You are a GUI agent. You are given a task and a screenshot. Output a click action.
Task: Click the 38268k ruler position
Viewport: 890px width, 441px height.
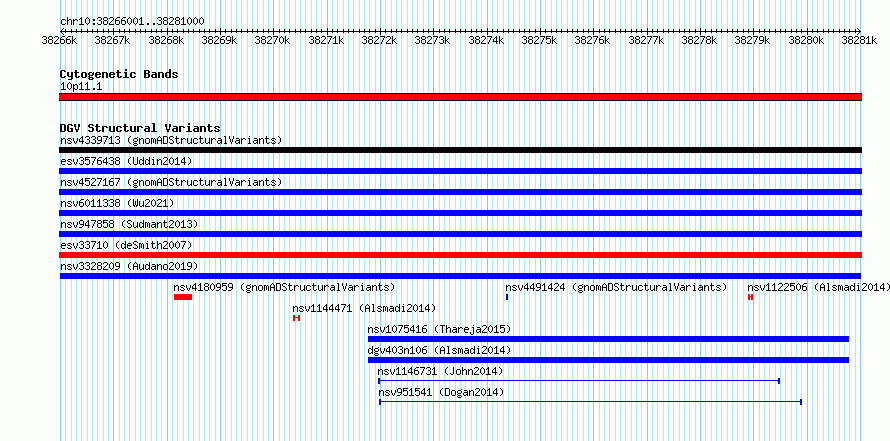[x=166, y=40]
